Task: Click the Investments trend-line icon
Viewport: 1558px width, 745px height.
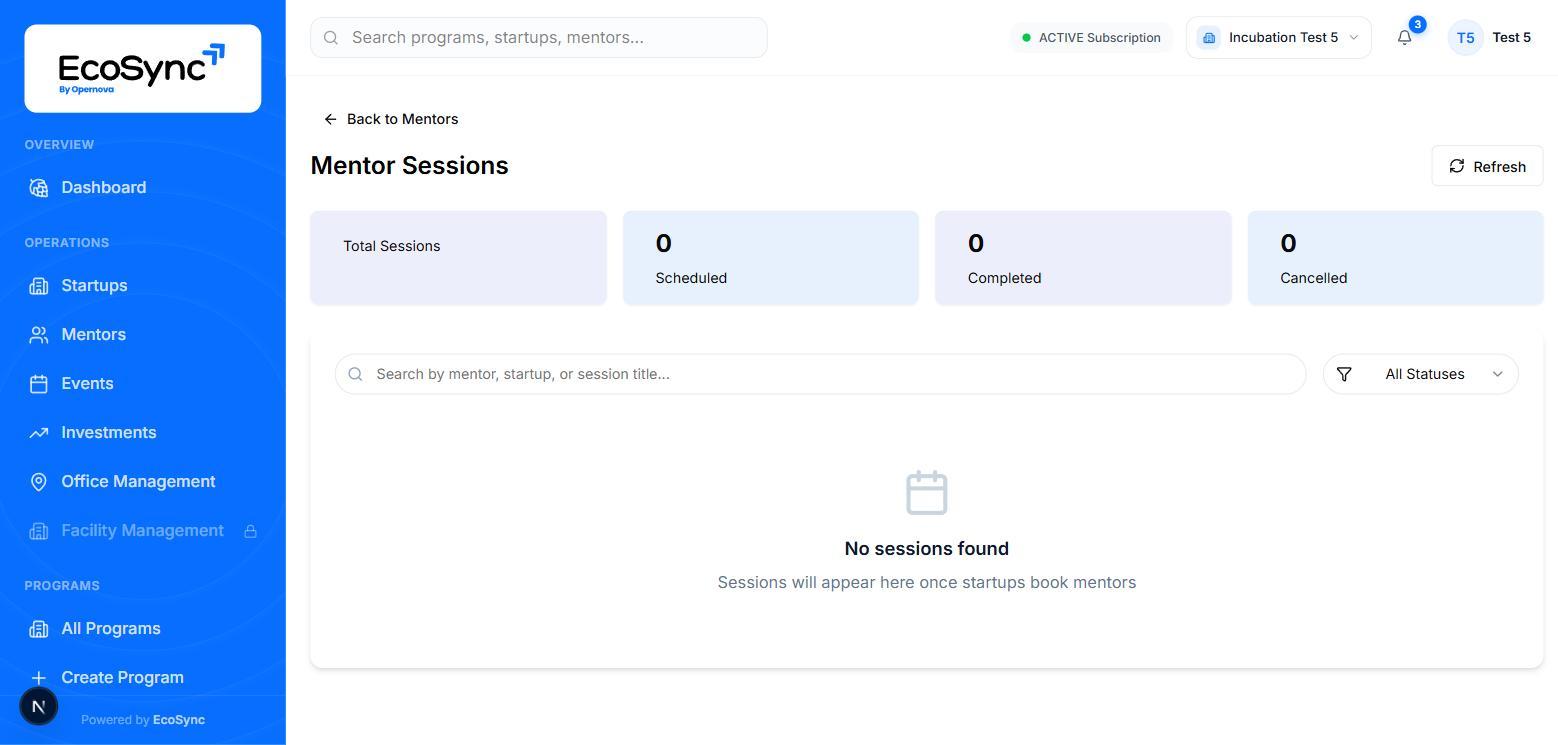Action: point(39,433)
